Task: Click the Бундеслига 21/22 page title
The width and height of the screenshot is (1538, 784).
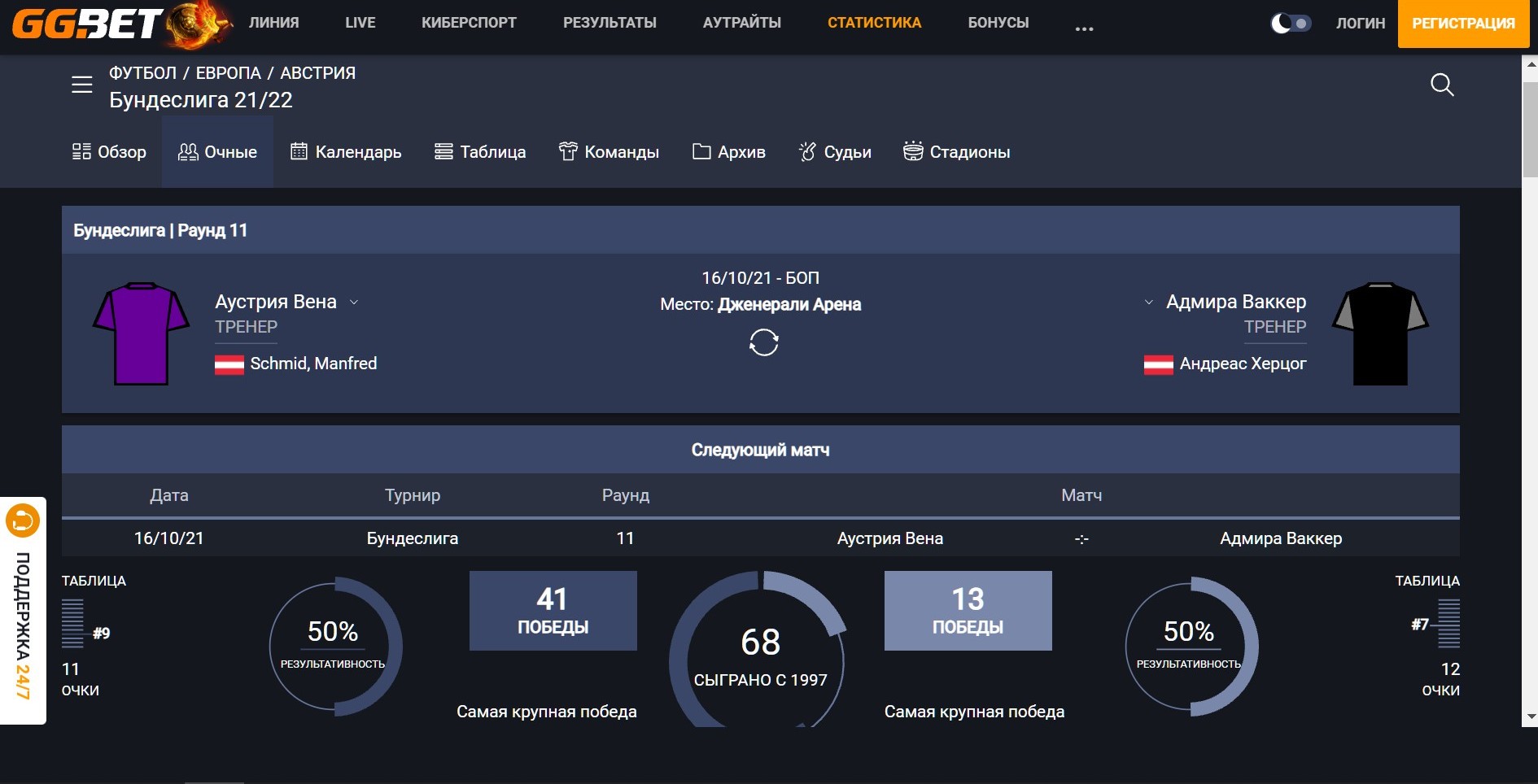Action: pyautogui.click(x=201, y=100)
